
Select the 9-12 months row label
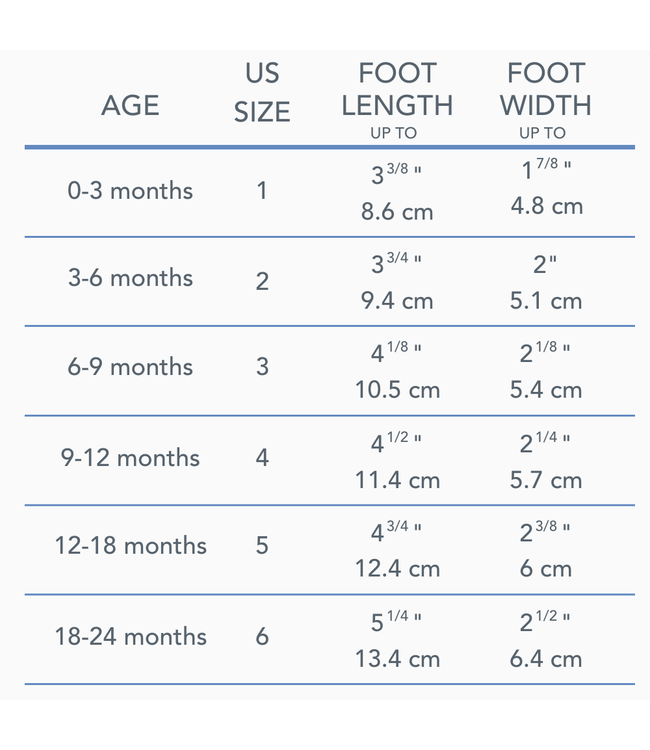click(x=130, y=458)
